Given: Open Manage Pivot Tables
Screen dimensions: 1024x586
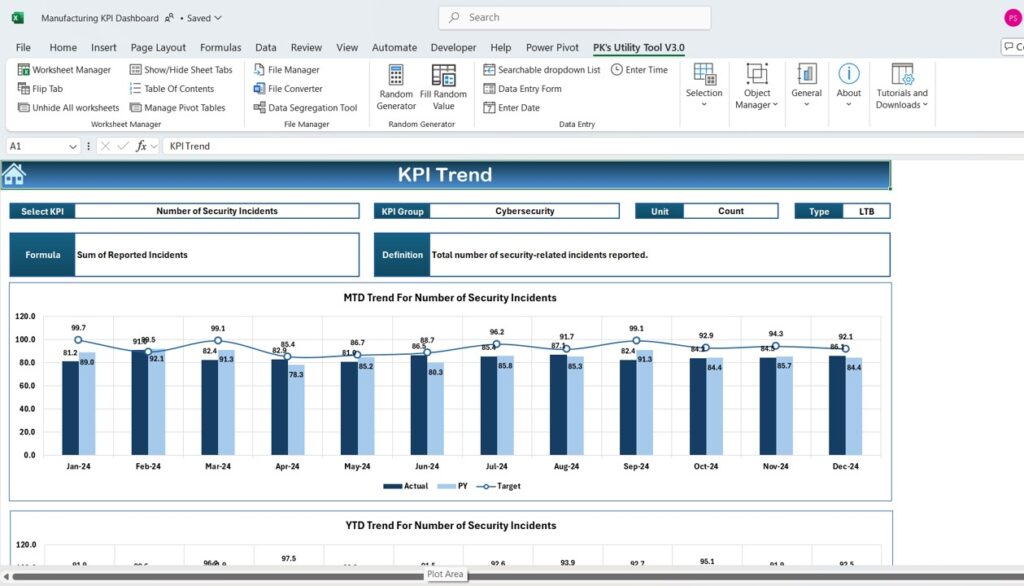Looking at the screenshot, I should pyautogui.click(x=178, y=108).
